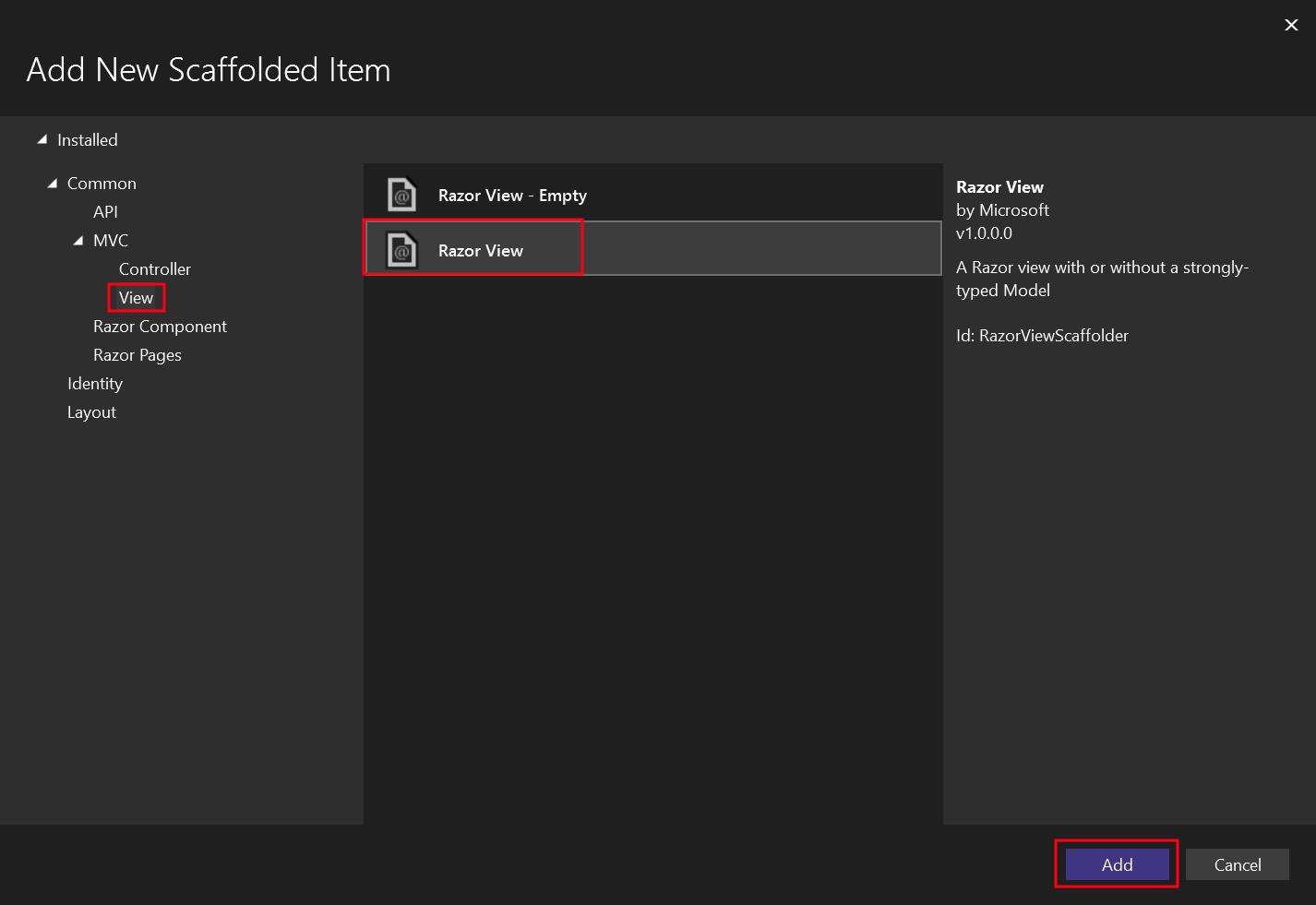Viewport: 1316px width, 905px height.
Task: Click the Cancel button
Action: (x=1237, y=864)
